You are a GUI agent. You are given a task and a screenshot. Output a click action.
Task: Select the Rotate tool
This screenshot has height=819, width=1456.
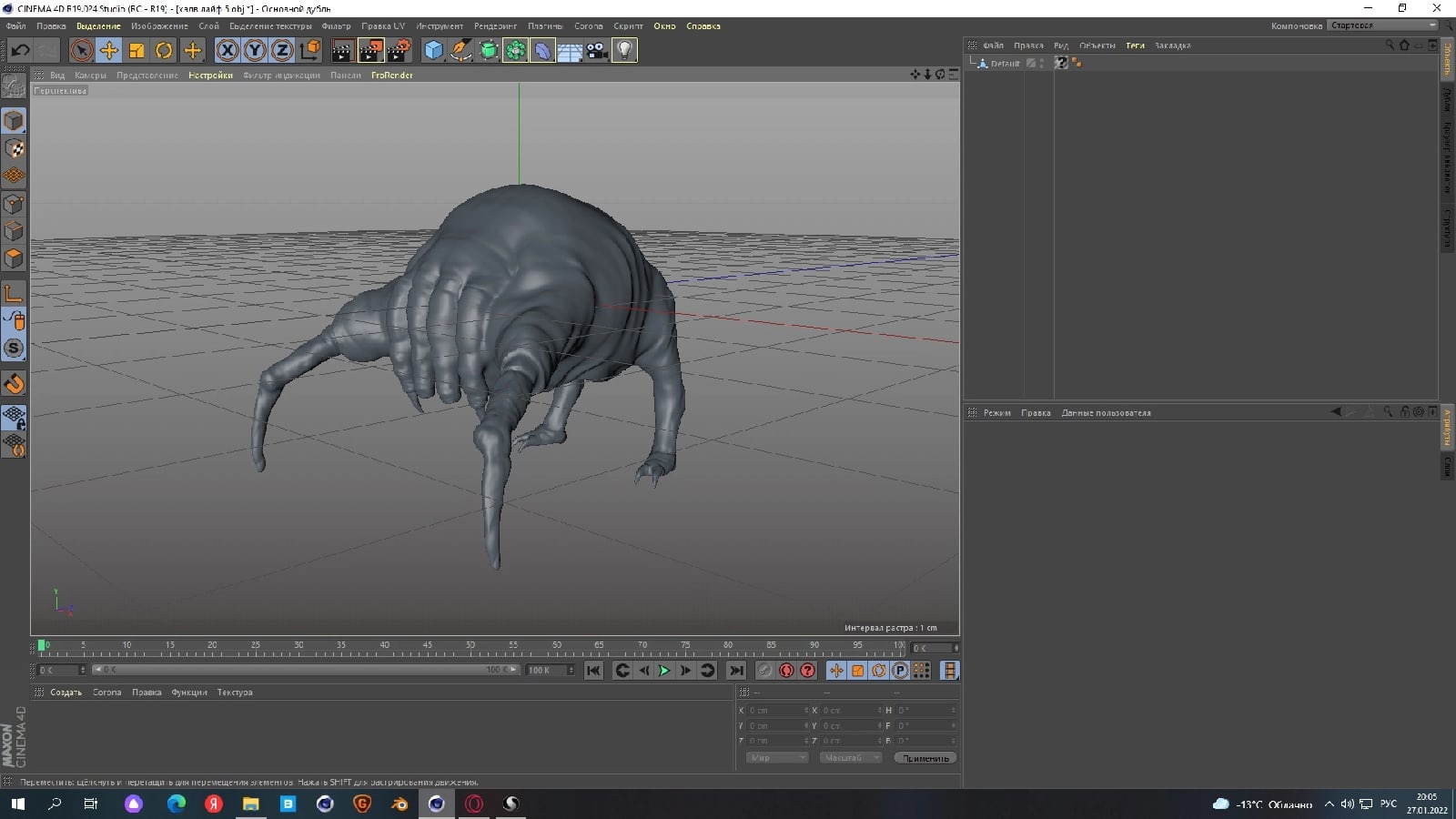coord(164,50)
